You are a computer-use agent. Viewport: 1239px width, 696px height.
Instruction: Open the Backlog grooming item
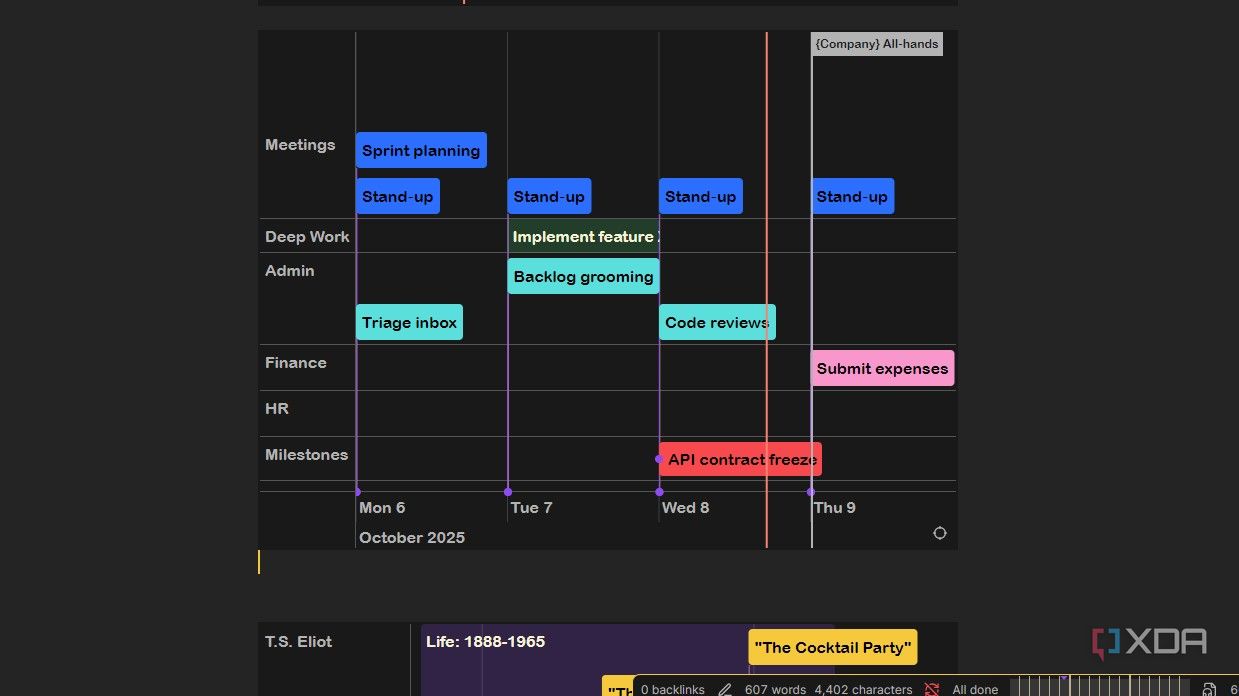[x=583, y=276]
